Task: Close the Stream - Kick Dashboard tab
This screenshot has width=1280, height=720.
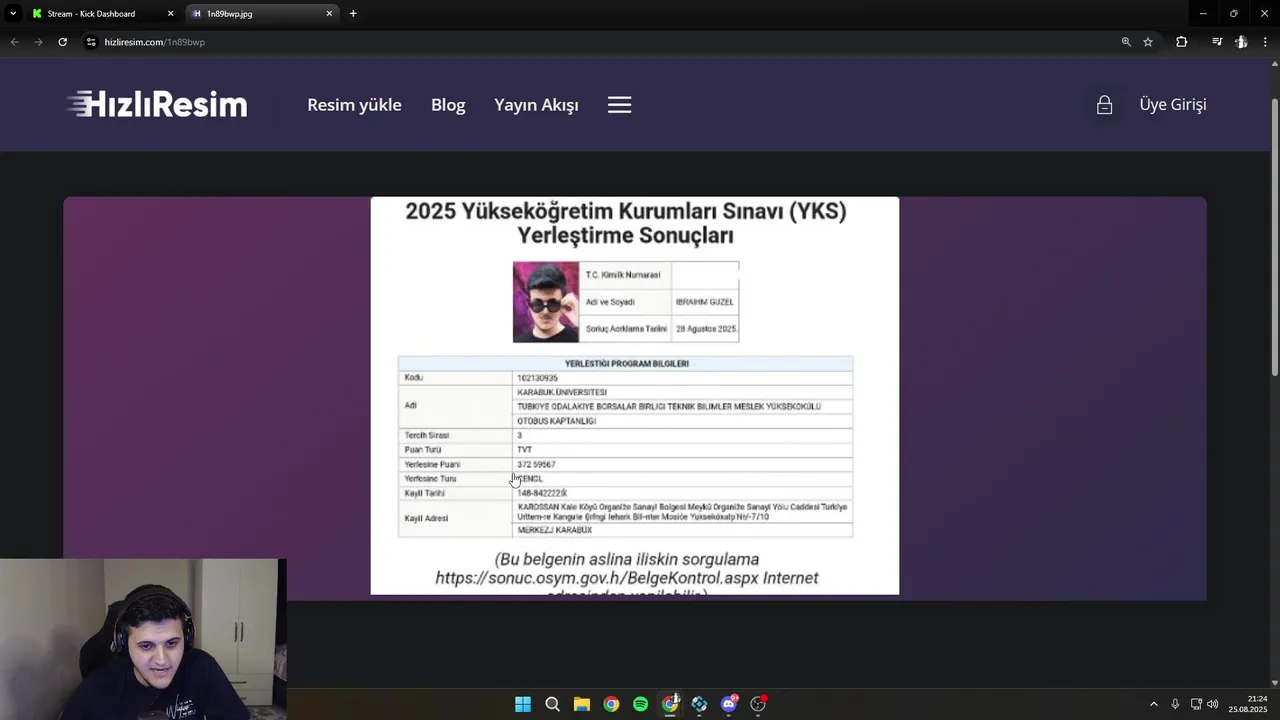Action: (x=170, y=14)
